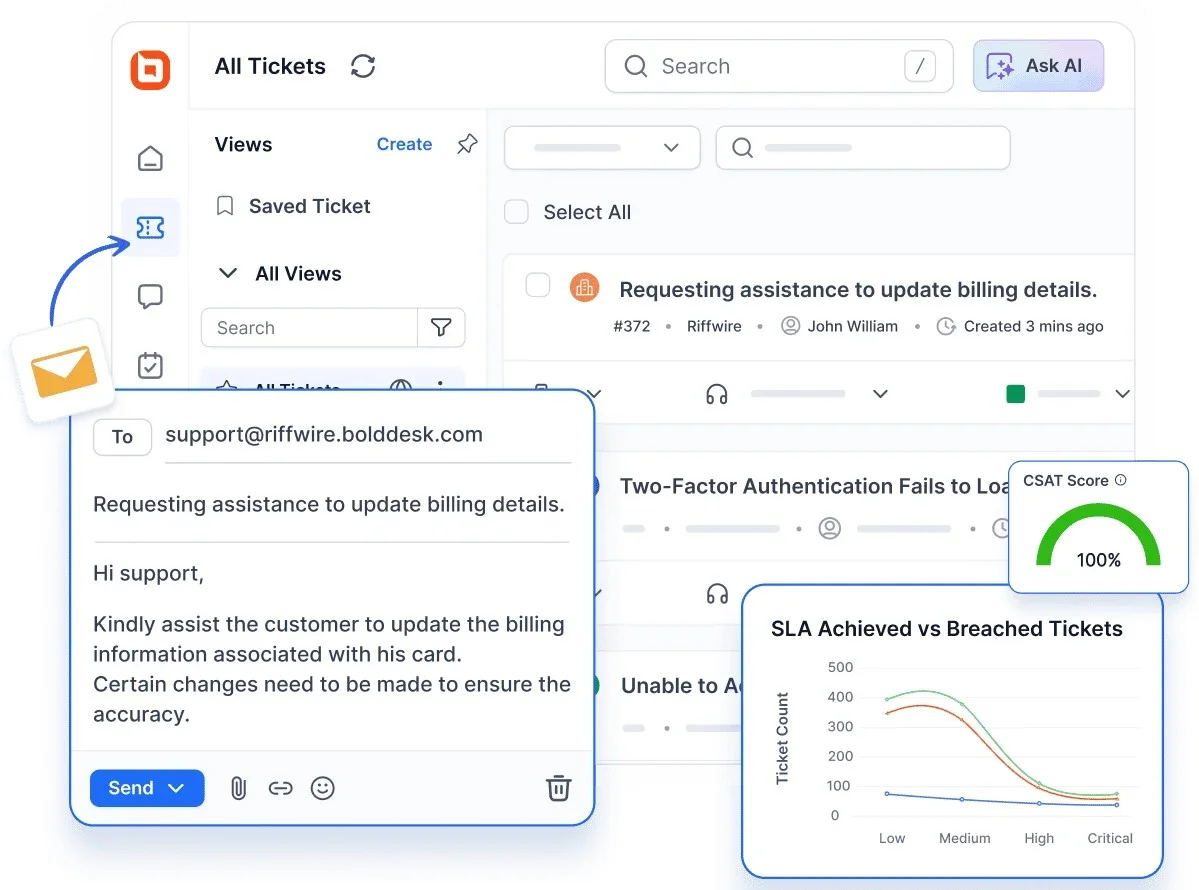Screen dimensions: 1199x890
Task: Click the attachment paperclip icon
Action: 237,788
